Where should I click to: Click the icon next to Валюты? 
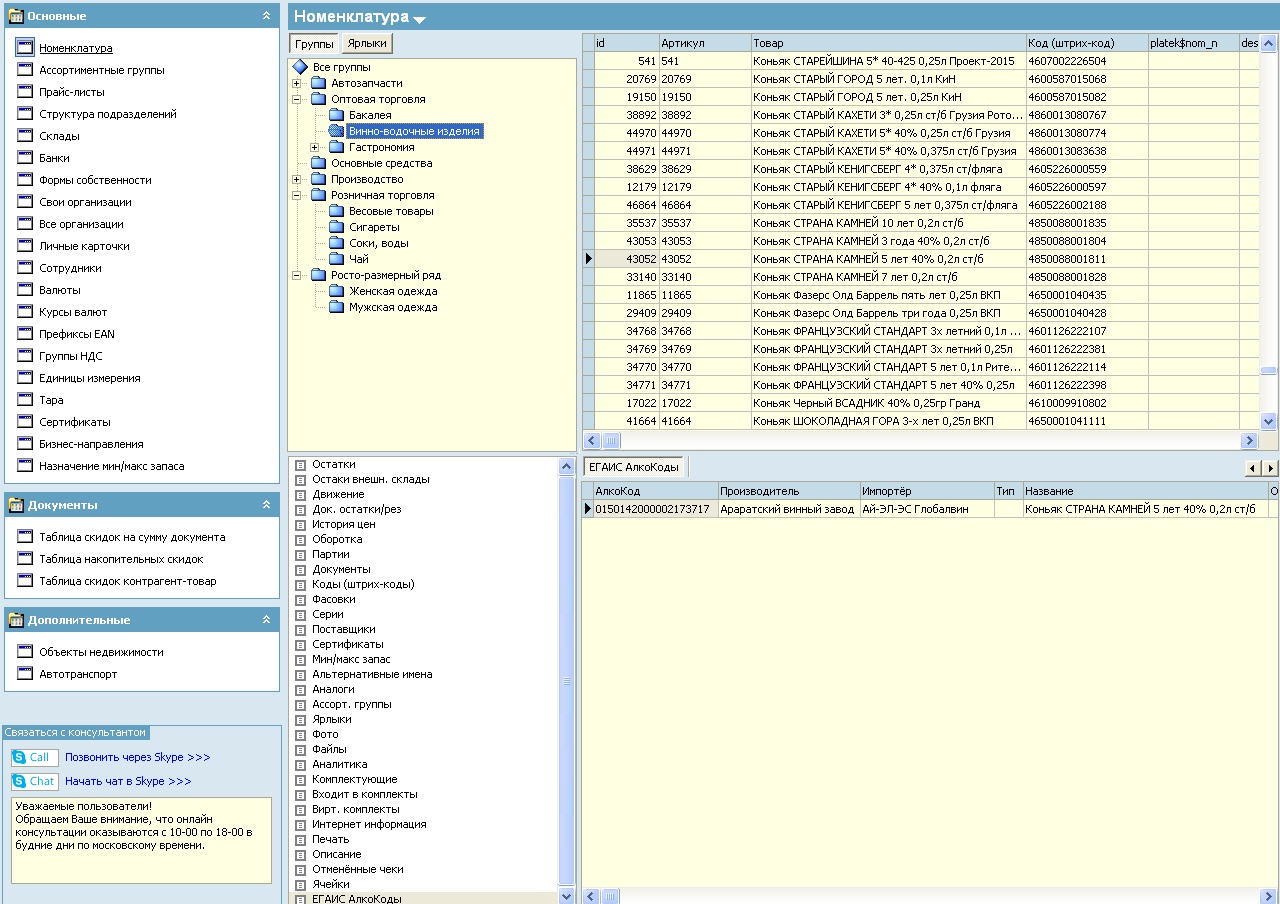(25, 290)
